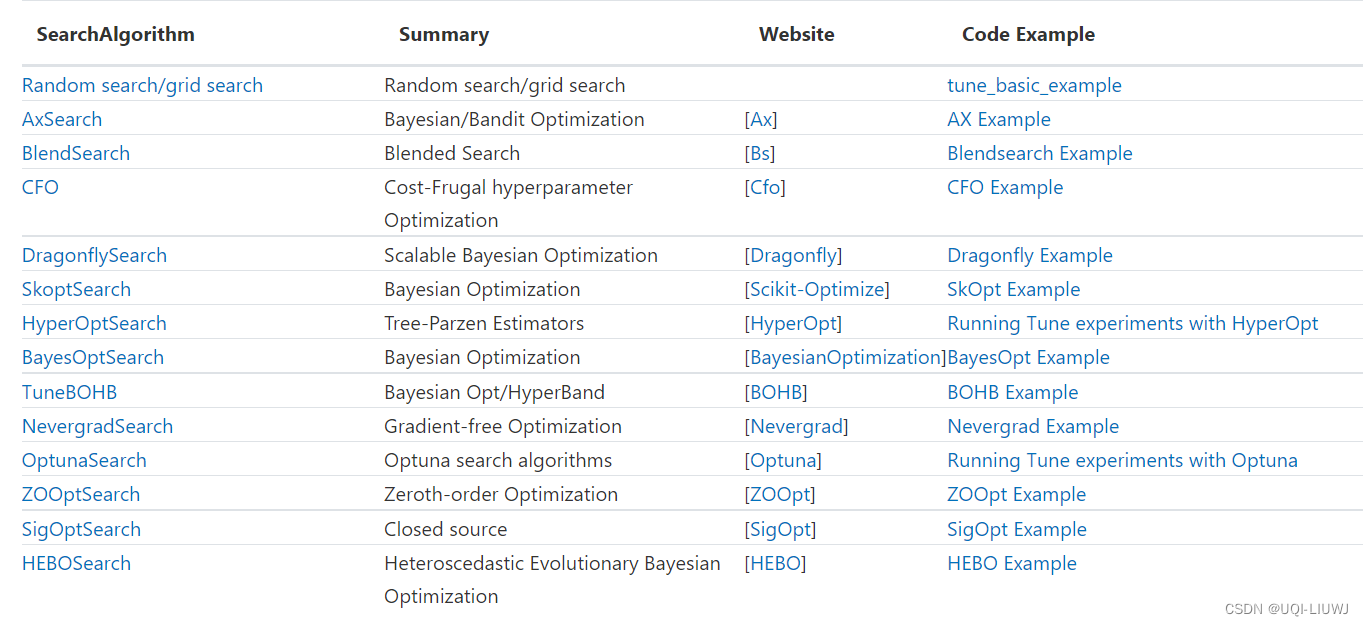
Task: Click the Code Example column header
Action: pyautogui.click(x=1028, y=35)
